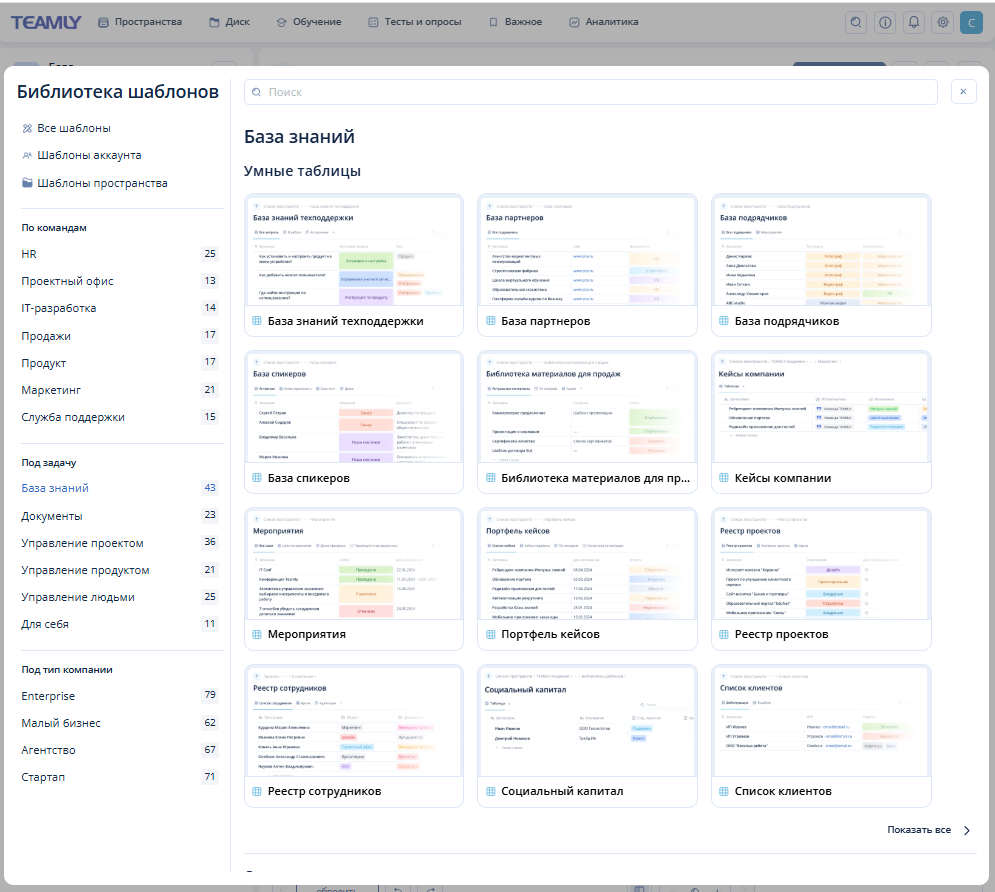
Task: Click the TEAMLY logo
Action: 46,22
